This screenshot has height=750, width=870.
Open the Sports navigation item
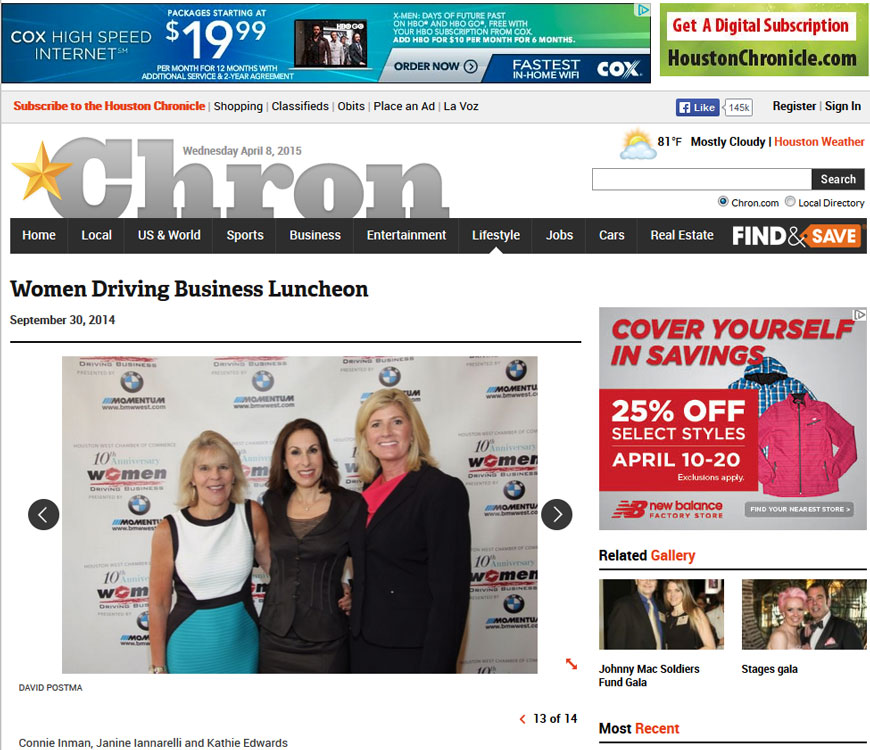[x=245, y=235]
